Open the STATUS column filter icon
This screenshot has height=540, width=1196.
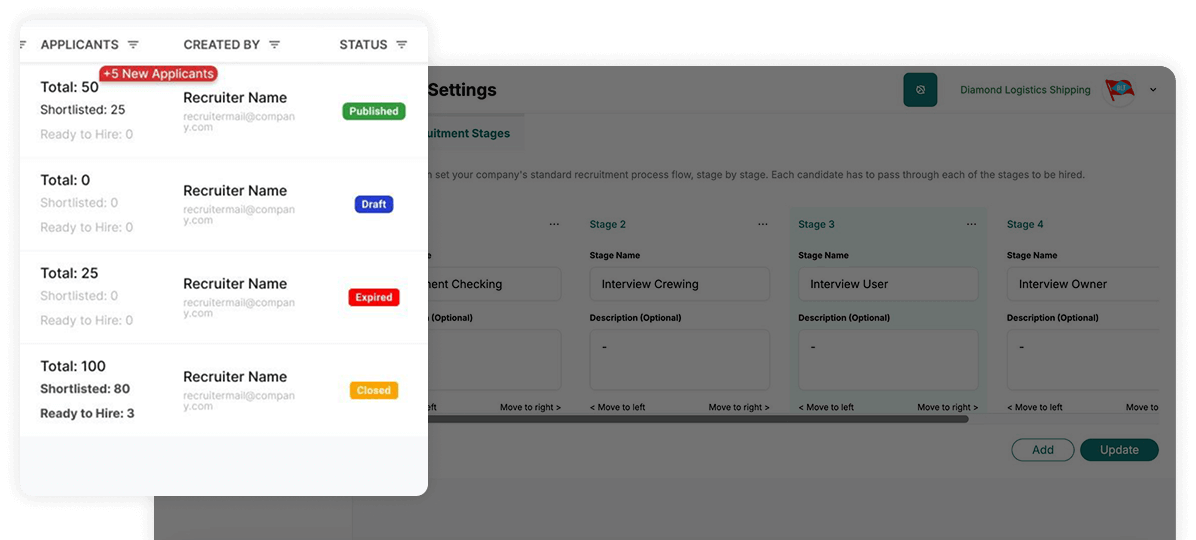click(x=402, y=45)
